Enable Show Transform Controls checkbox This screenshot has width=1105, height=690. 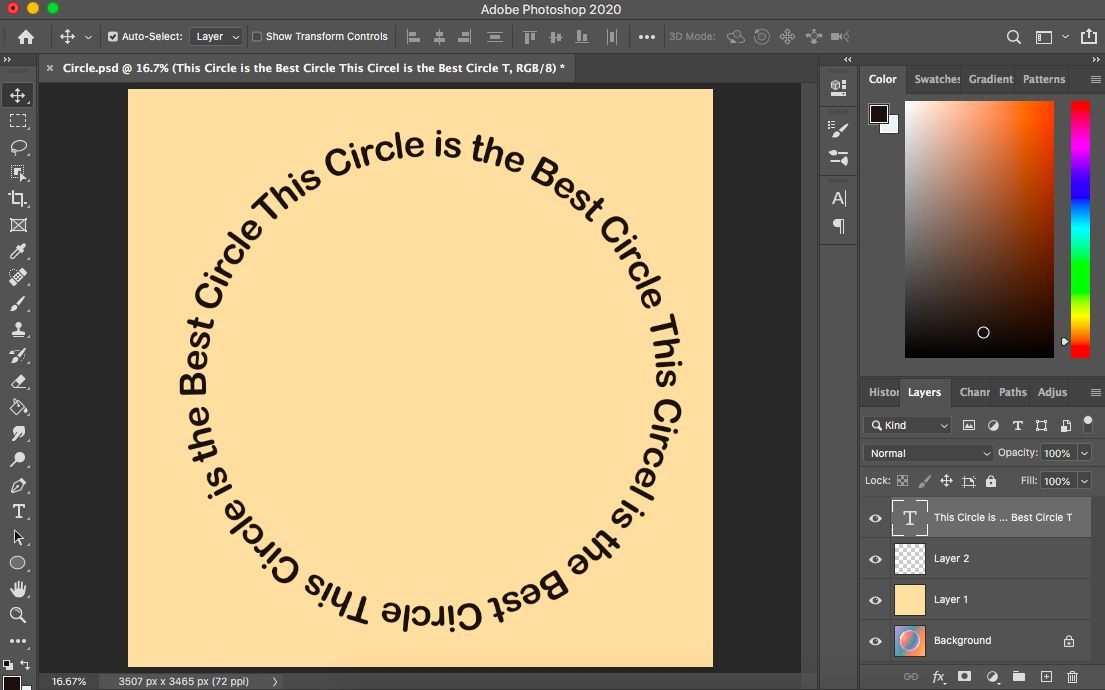coord(257,37)
